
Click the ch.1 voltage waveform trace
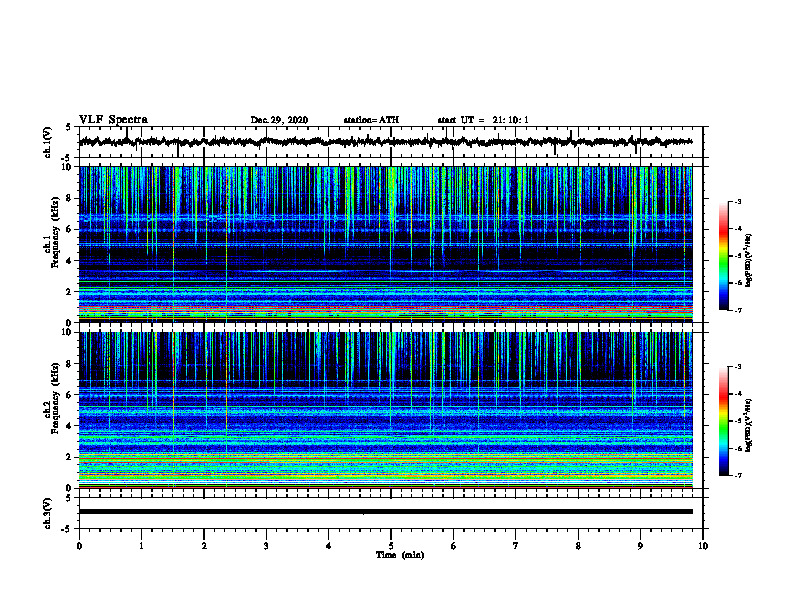coord(385,142)
